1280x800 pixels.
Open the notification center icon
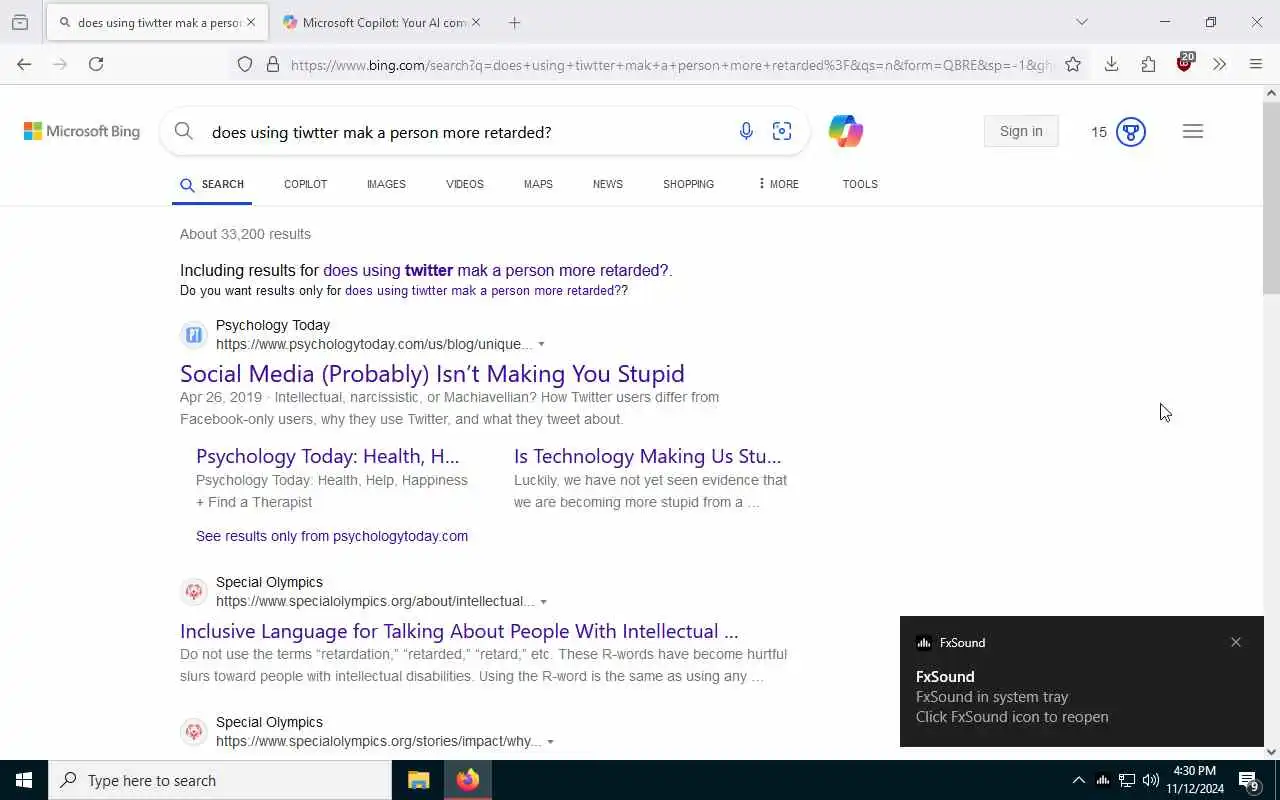pos(1248,780)
